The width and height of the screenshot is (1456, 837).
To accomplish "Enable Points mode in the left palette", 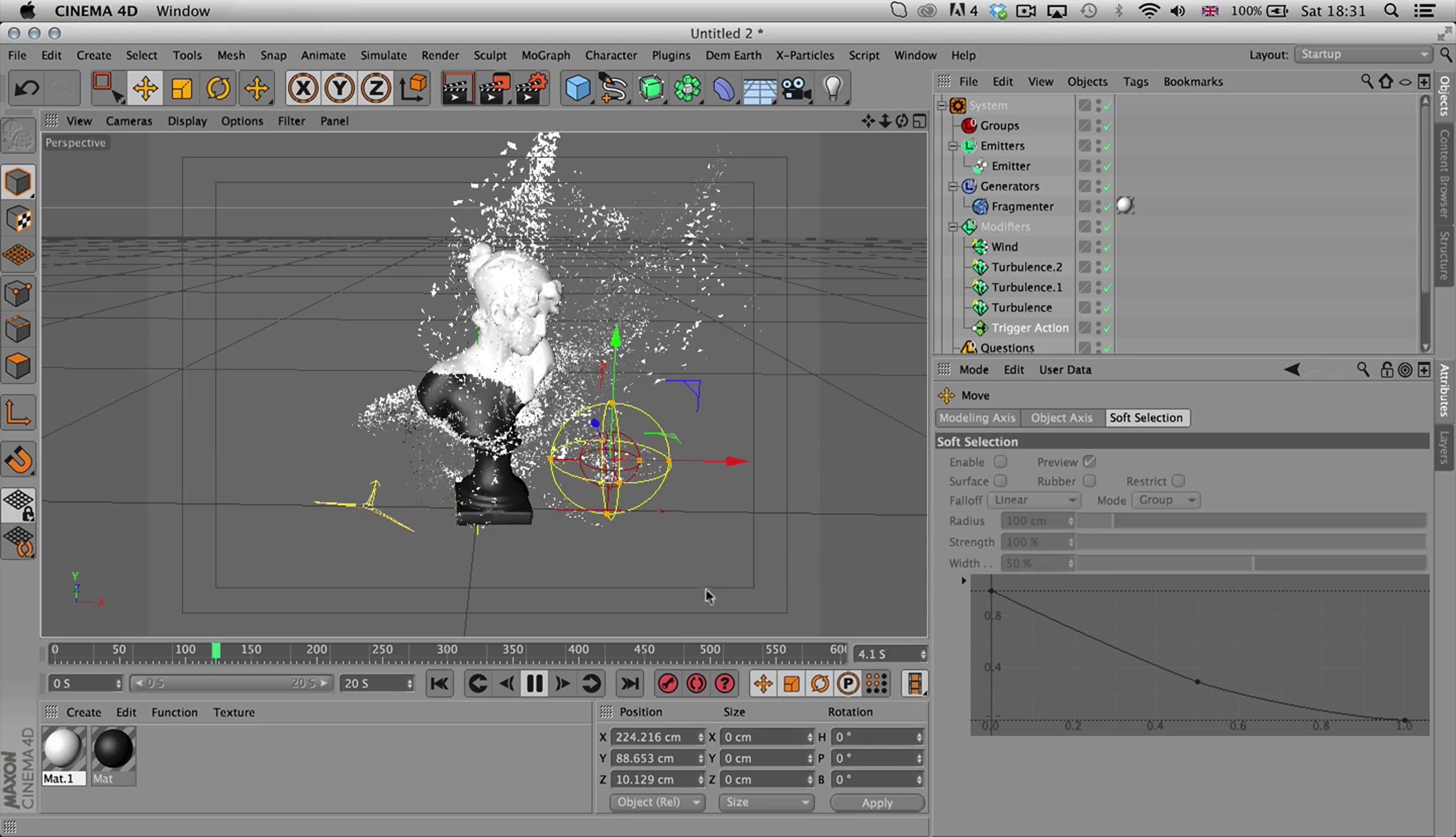I will coord(18,294).
